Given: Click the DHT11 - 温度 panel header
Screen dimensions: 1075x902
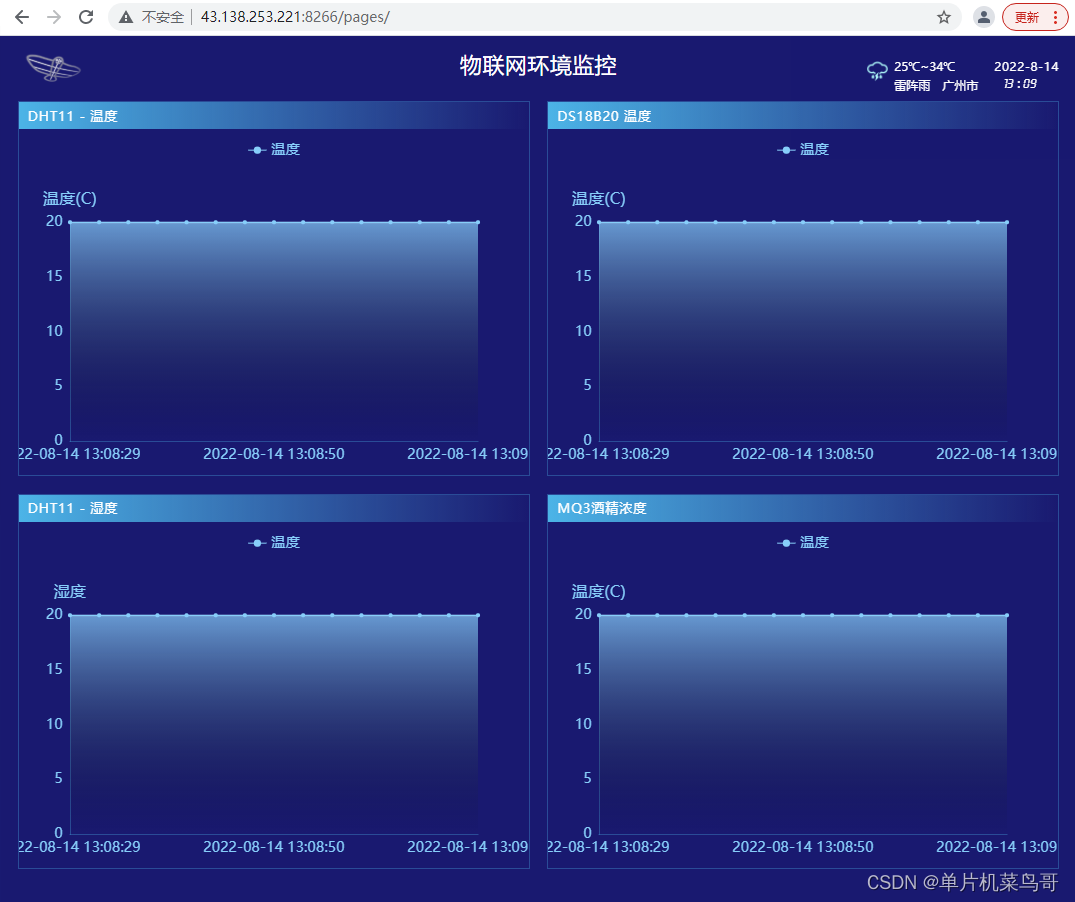Looking at the screenshot, I should 274,116.
